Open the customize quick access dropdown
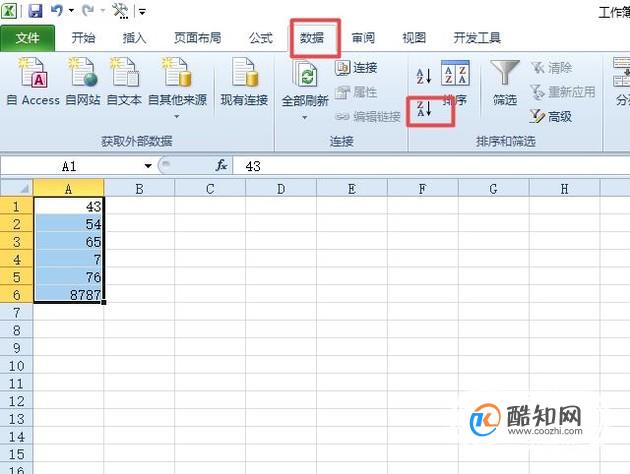 (x=142, y=12)
